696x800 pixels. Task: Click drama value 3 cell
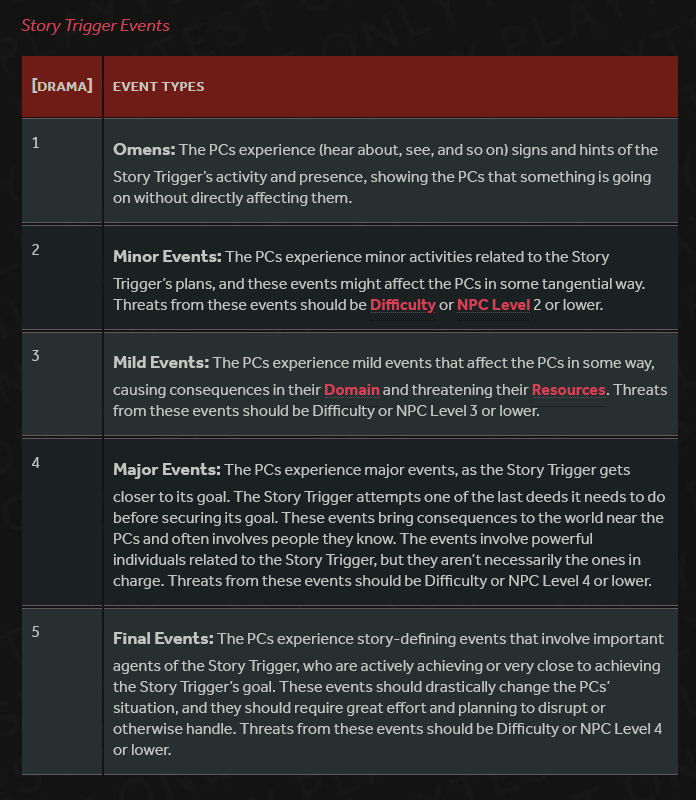tap(62, 384)
